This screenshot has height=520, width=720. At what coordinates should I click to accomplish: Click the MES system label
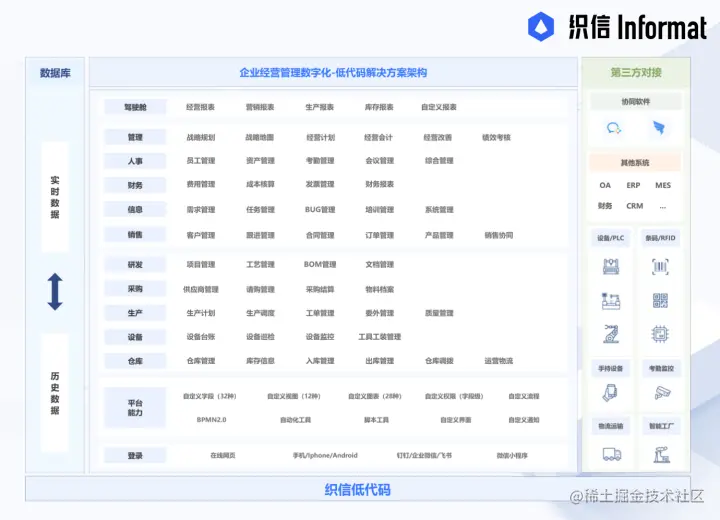coord(663,185)
